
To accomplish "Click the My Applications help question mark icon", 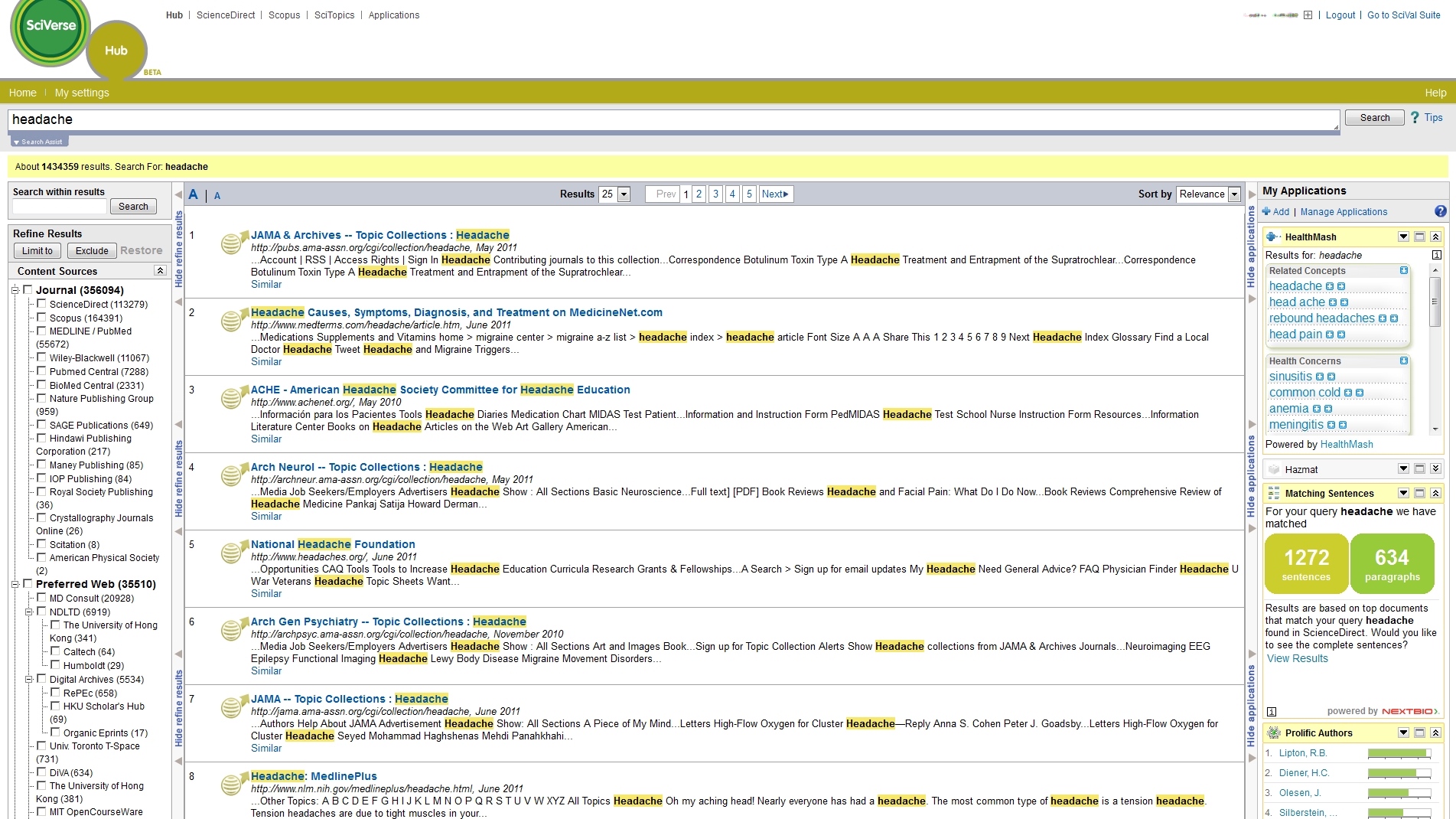I will (x=1440, y=211).
